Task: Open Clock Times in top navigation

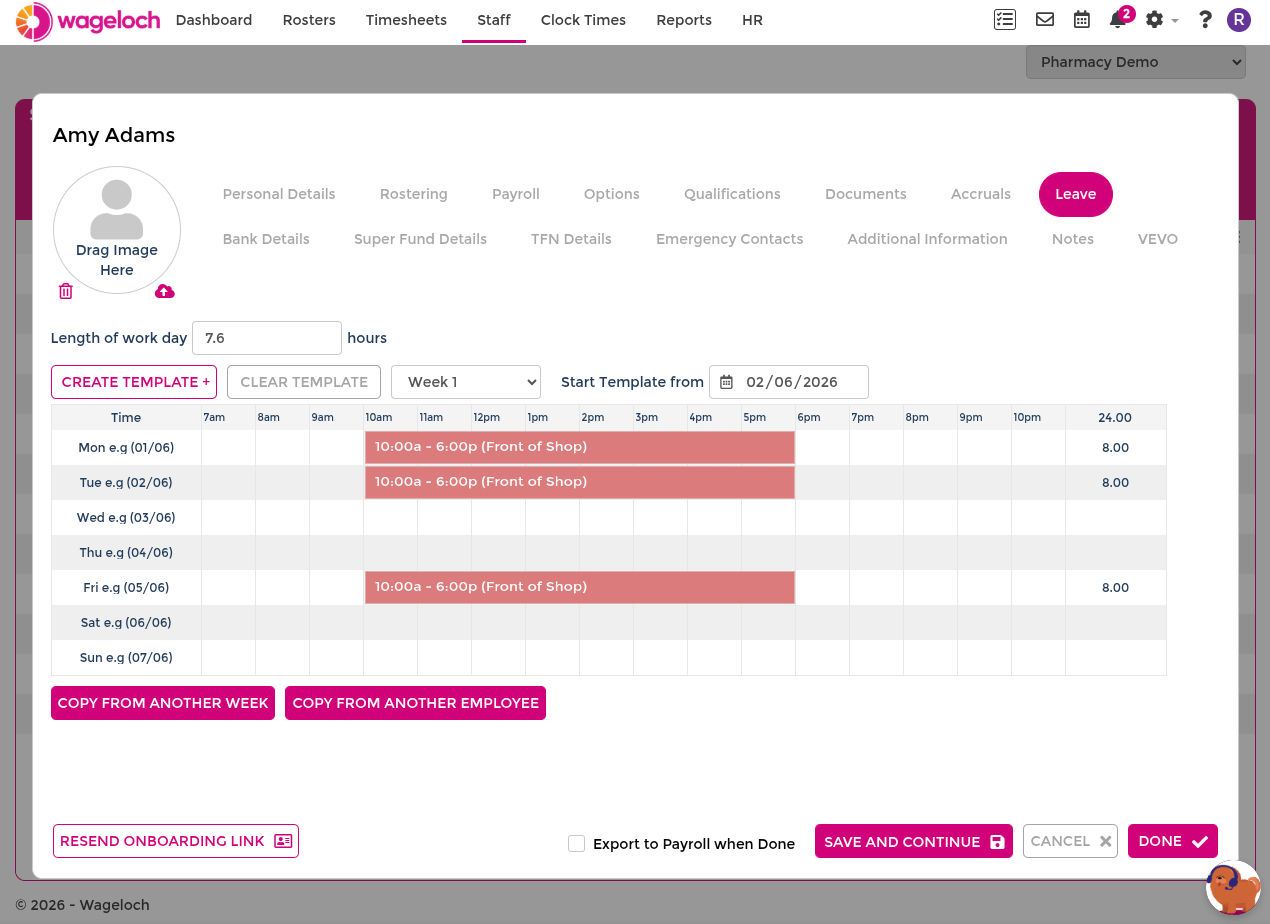Action: click(x=583, y=20)
